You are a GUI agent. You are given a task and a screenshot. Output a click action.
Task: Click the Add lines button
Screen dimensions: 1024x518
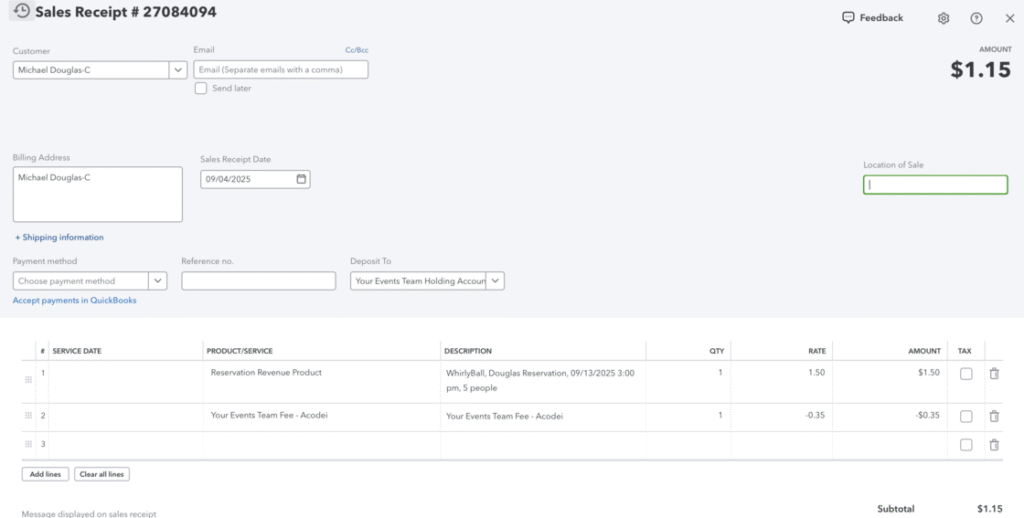[45, 474]
